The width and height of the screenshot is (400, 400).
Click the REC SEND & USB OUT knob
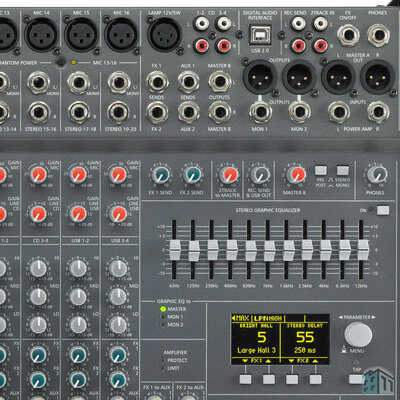[260, 175]
